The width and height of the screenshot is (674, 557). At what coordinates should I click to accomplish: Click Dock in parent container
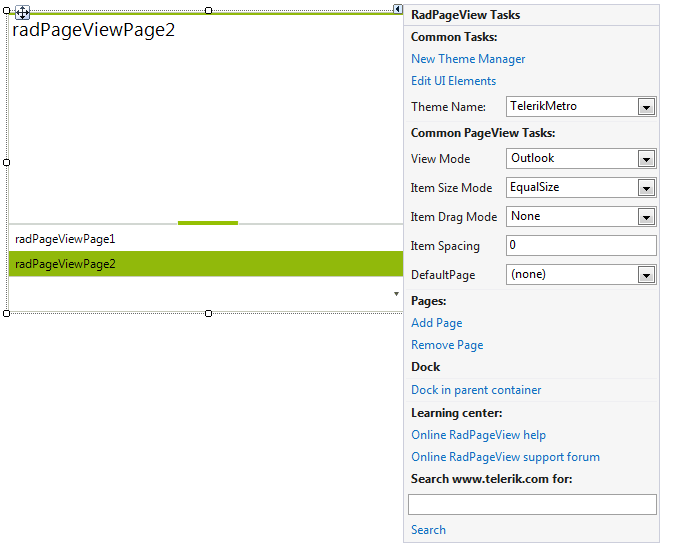(x=476, y=390)
